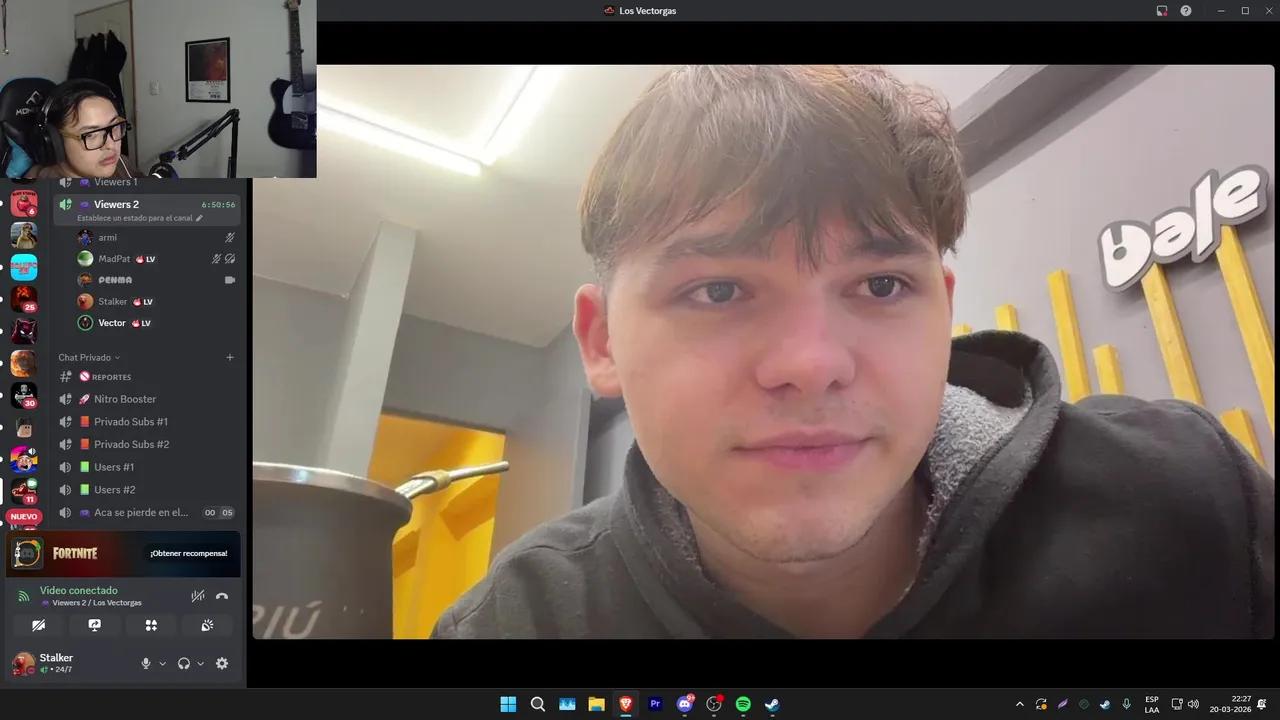
Task: Open the tray volume icon
Action: [x=1193, y=704]
